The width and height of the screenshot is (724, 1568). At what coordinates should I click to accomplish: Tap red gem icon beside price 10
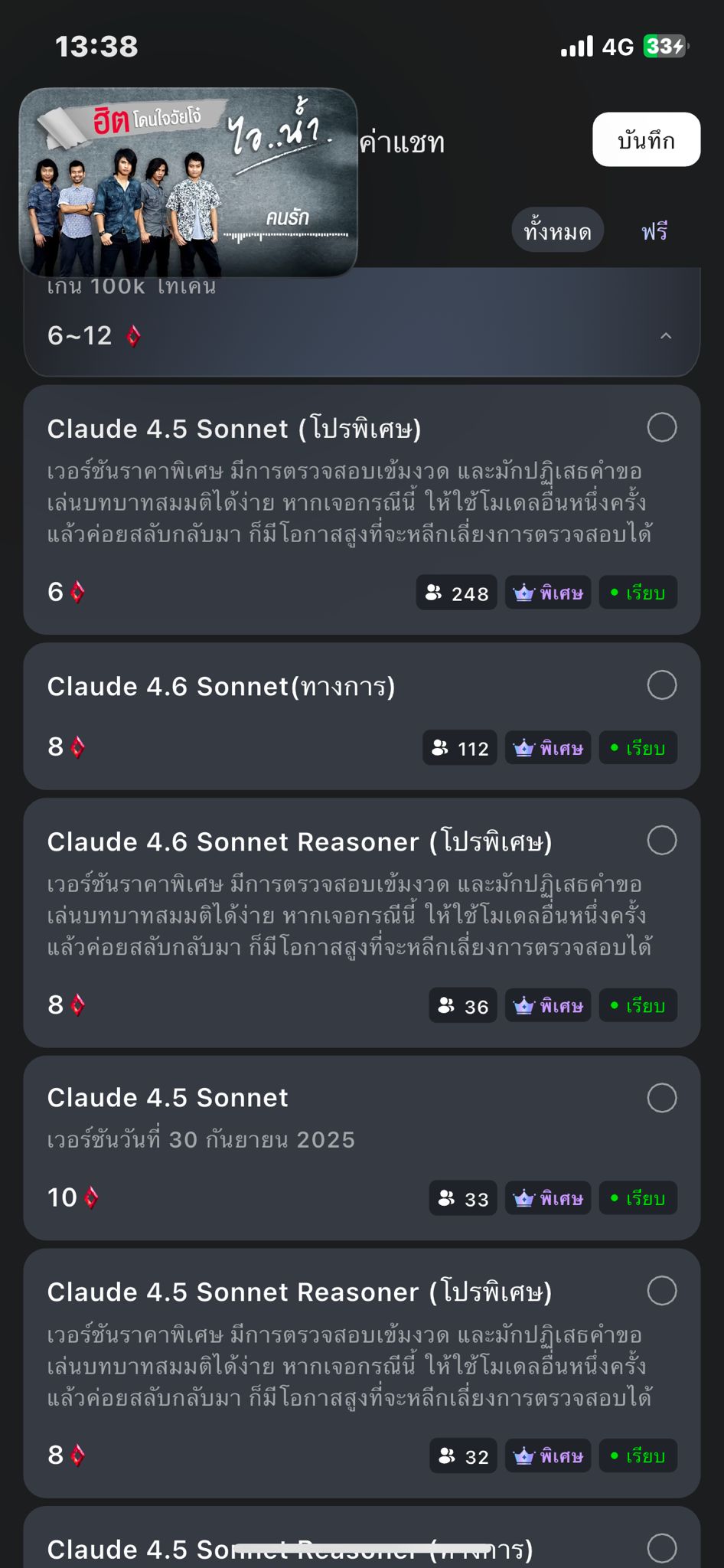click(x=91, y=1197)
